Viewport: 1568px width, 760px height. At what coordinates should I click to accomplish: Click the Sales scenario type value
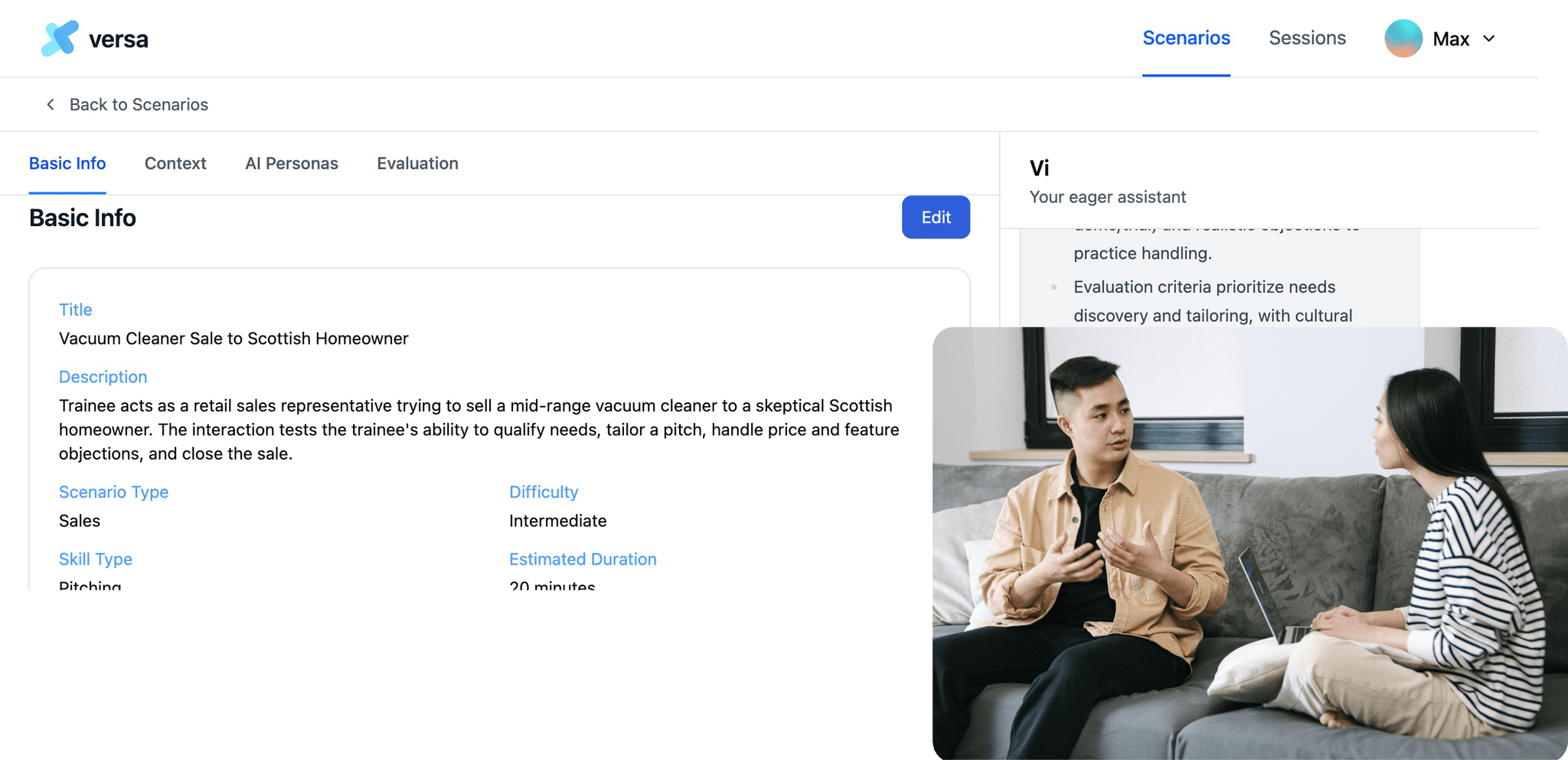click(x=80, y=521)
